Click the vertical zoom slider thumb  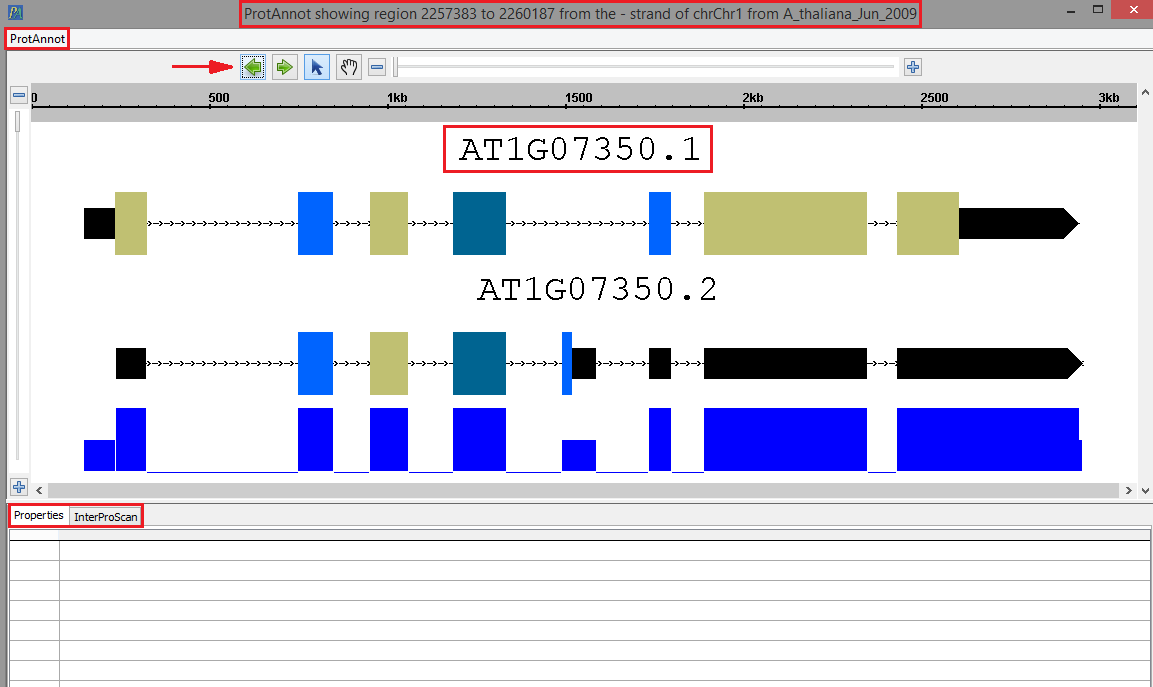pos(18,121)
